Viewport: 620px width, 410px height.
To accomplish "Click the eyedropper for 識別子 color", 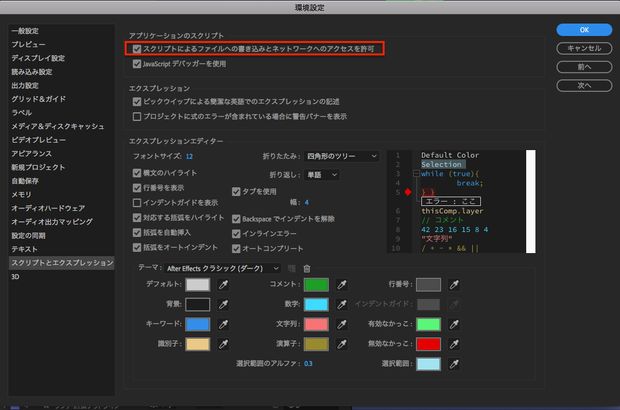I will coord(223,344).
